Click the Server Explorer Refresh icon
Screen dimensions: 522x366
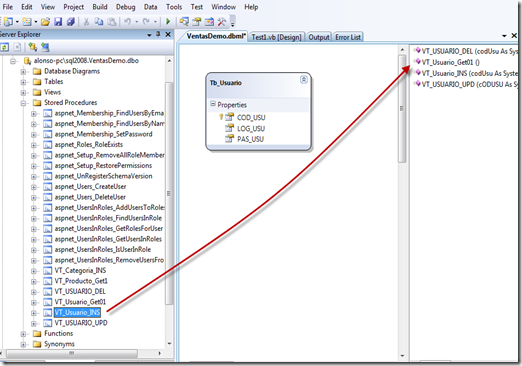(x=5, y=47)
